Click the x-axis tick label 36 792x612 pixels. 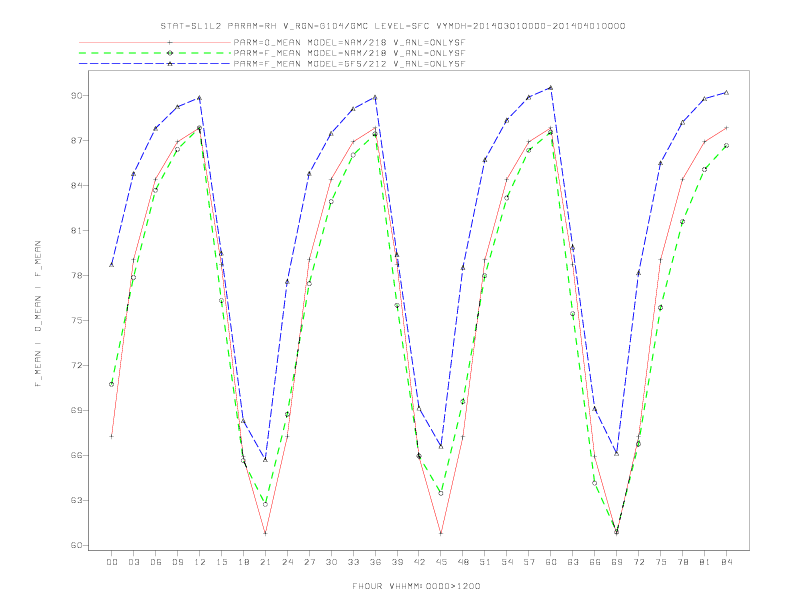point(375,562)
